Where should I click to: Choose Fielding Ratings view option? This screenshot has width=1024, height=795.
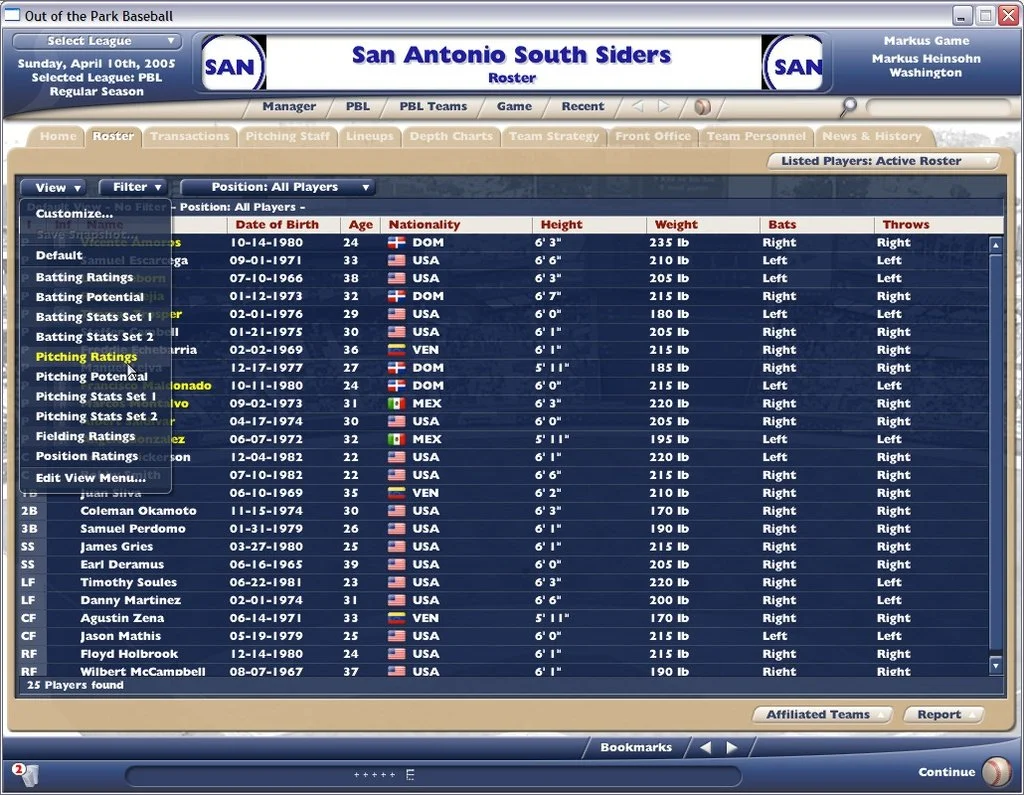tap(85, 436)
